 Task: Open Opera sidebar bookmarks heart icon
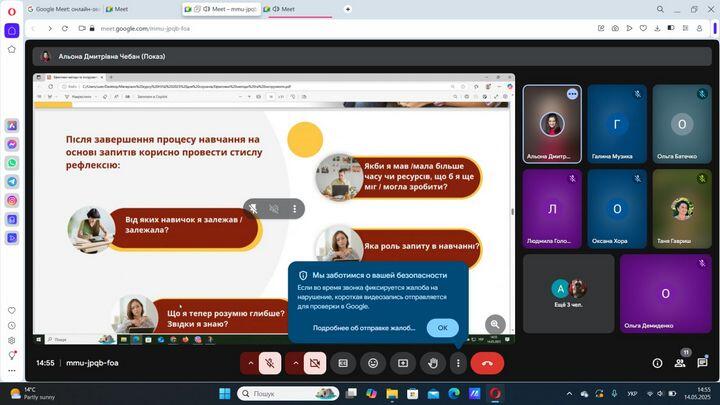12,310
